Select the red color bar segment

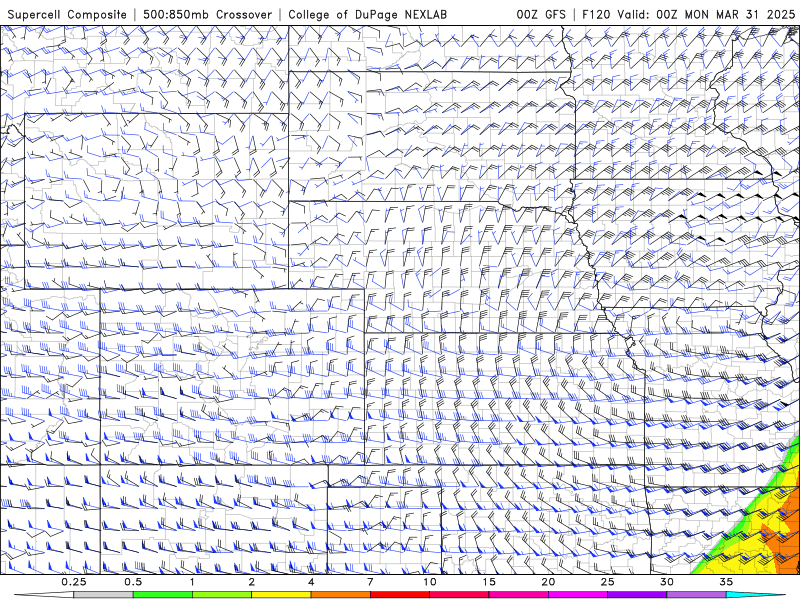tap(399, 595)
